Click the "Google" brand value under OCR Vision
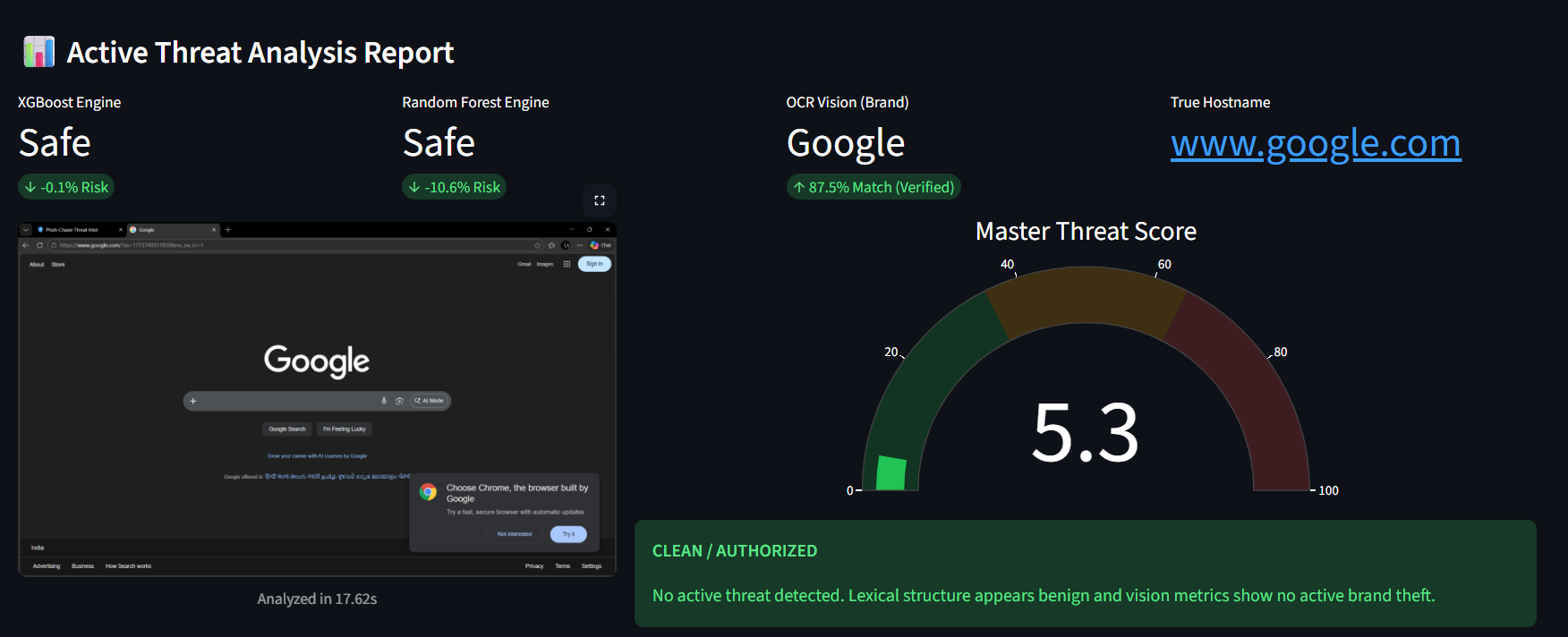This screenshot has height=637, width=1568. click(846, 143)
